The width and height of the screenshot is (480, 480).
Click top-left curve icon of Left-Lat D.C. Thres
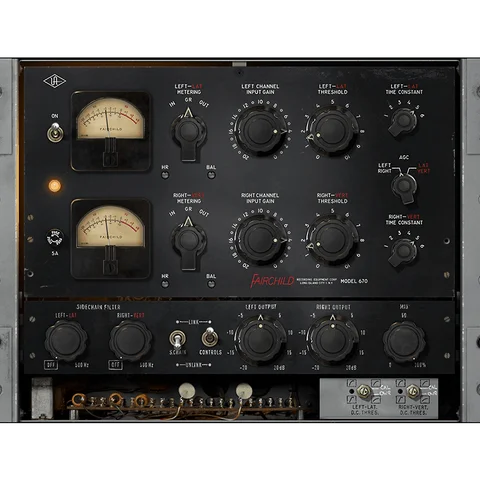coord(351,383)
